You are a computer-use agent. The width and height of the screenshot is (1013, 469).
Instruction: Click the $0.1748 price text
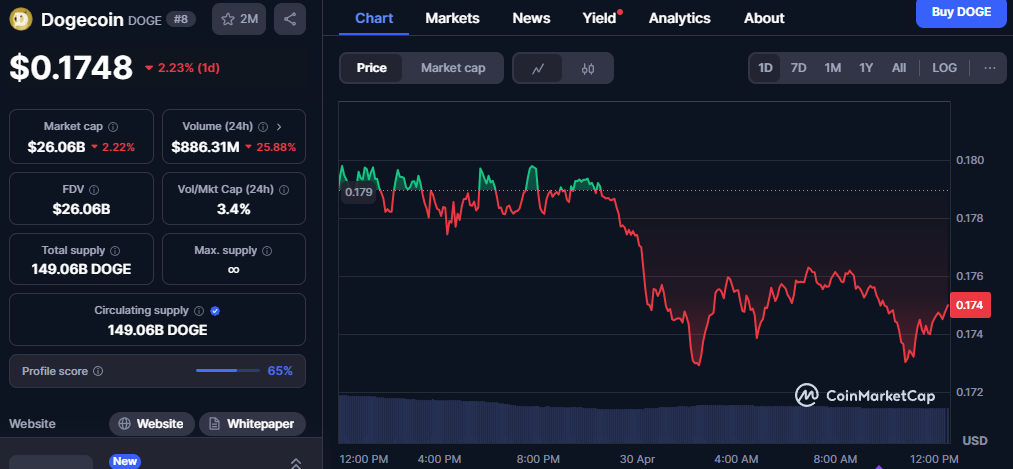pos(71,68)
